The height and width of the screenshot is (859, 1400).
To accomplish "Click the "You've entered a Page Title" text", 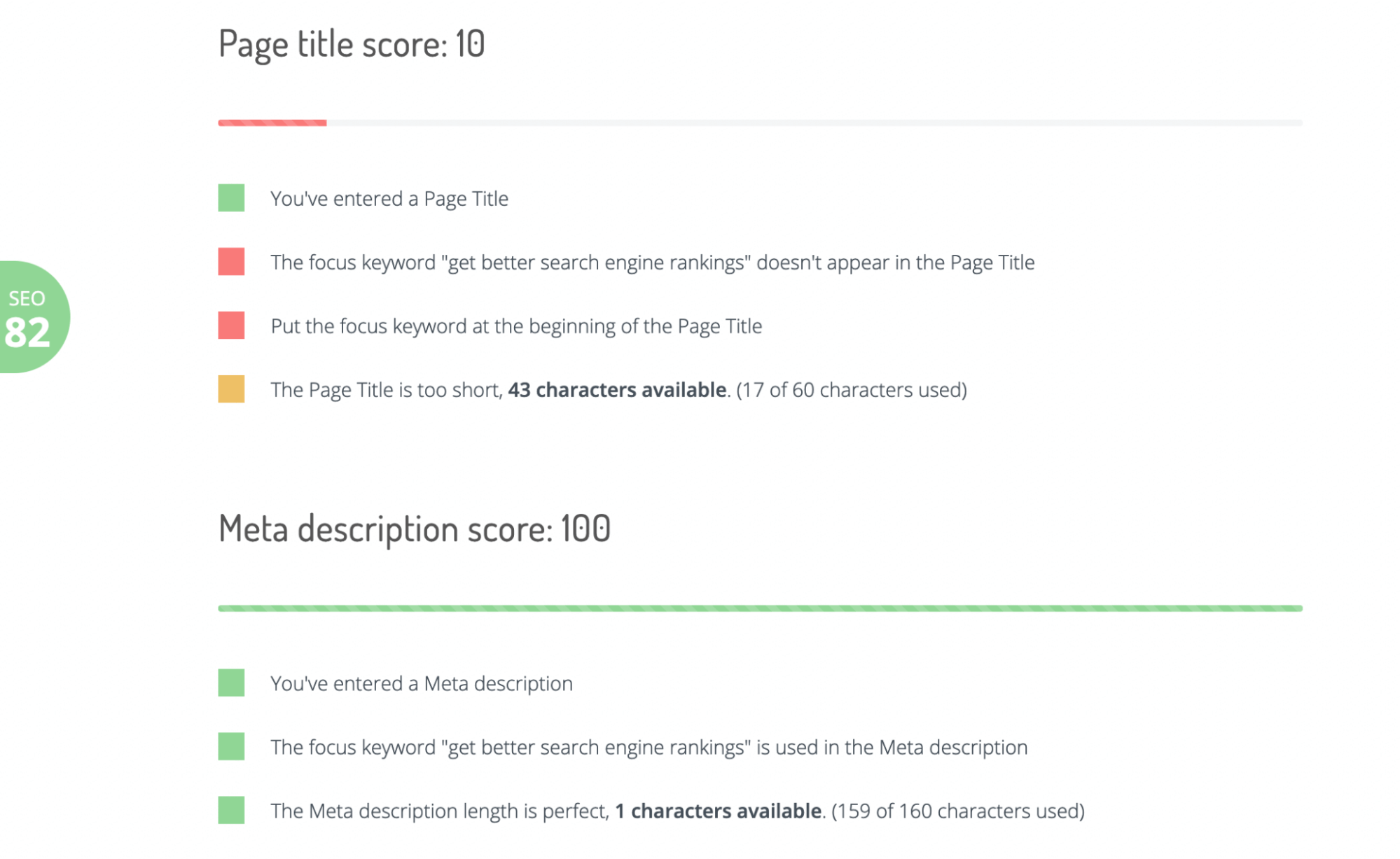I will point(389,199).
